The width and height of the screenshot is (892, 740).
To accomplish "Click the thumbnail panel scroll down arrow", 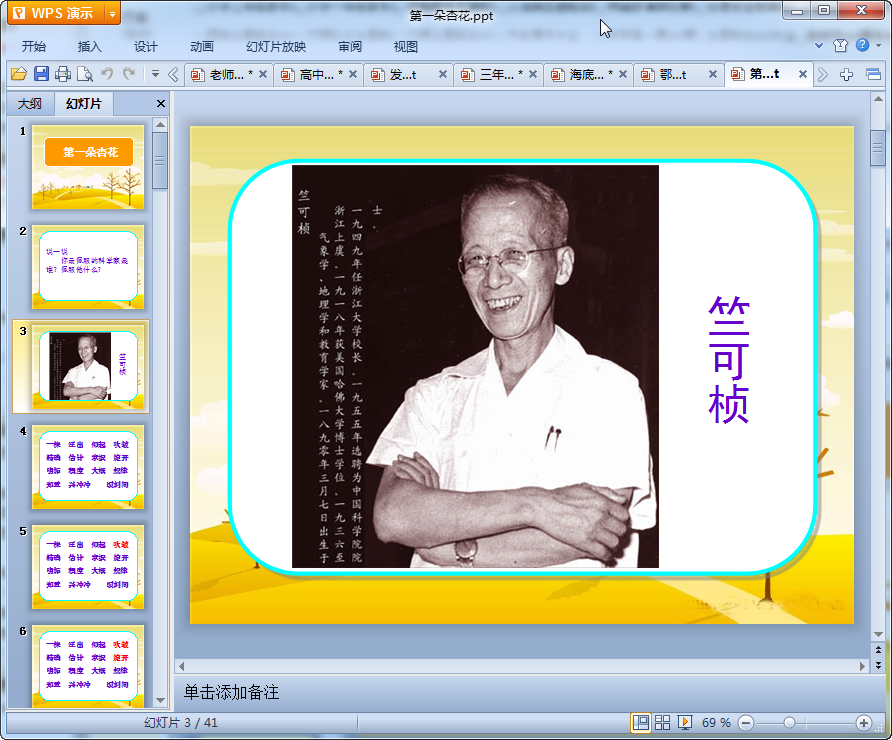I will (x=160, y=701).
